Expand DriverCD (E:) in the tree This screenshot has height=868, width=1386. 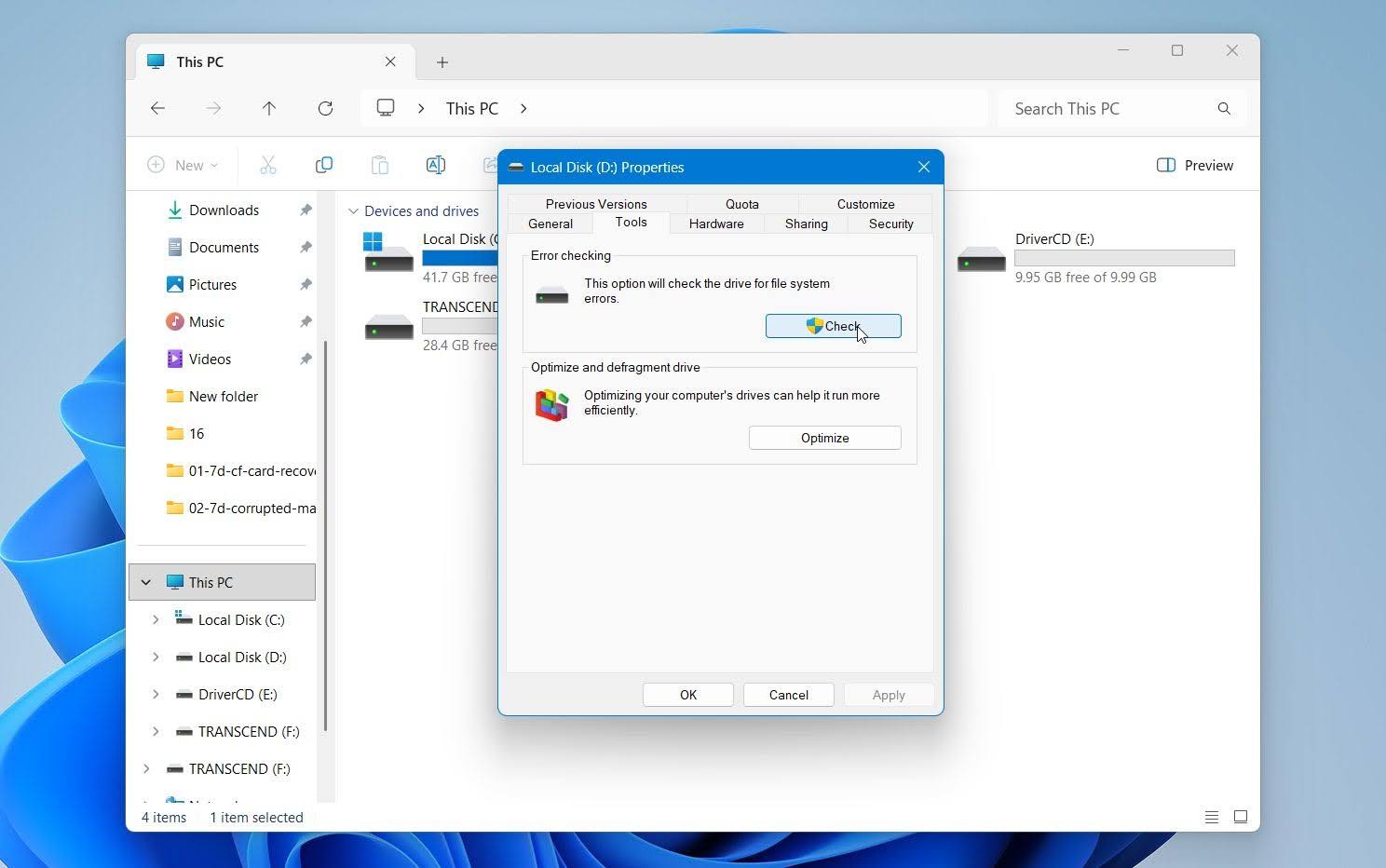[156, 695]
